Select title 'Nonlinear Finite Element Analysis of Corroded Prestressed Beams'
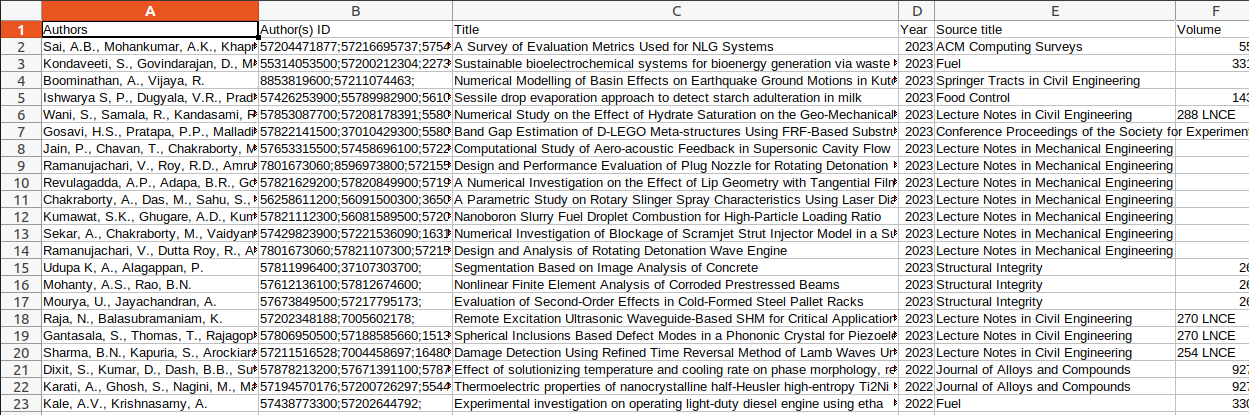 [x=675, y=285]
